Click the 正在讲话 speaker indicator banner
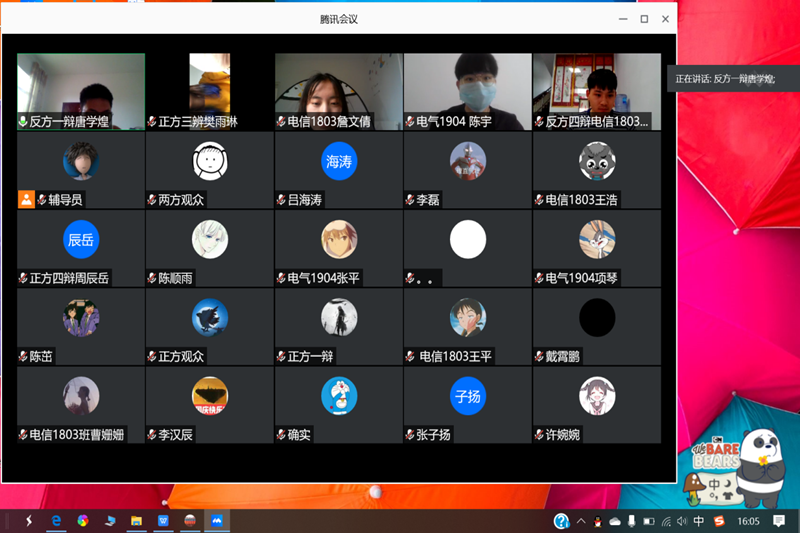This screenshot has width=800, height=533. coord(733,79)
